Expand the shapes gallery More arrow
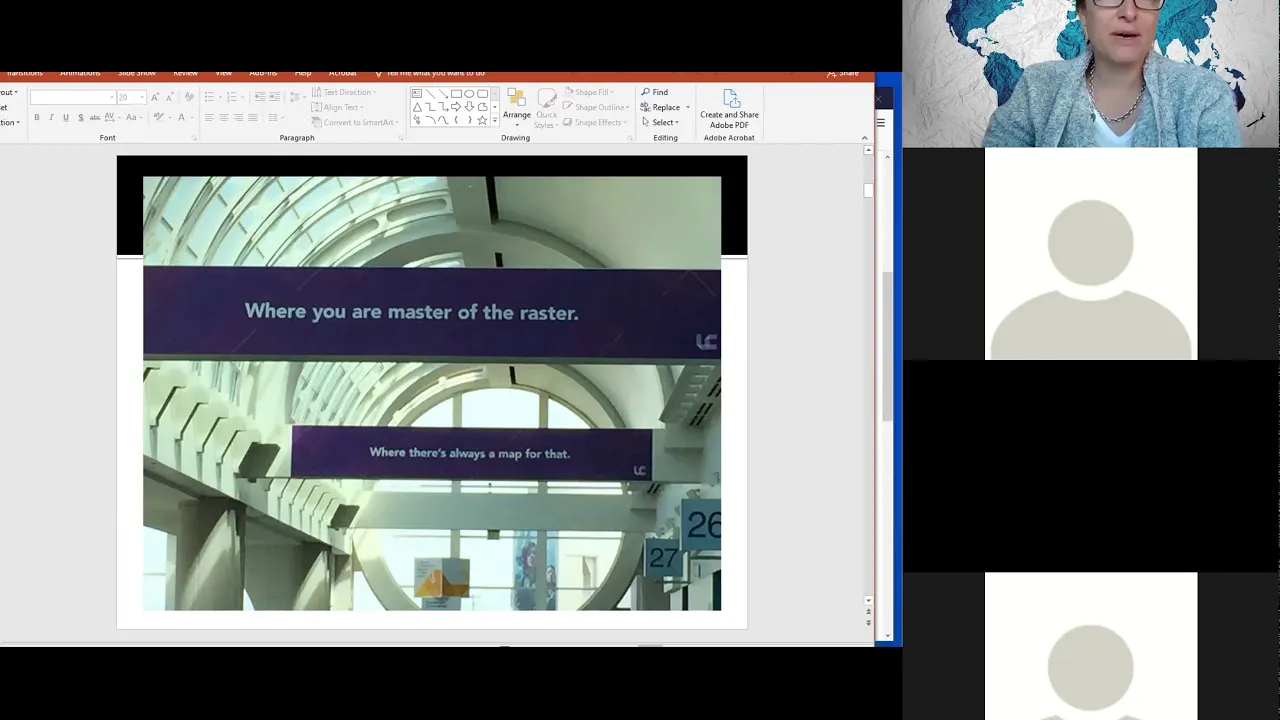Viewport: 1280px width, 720px height. coord(494,121)
